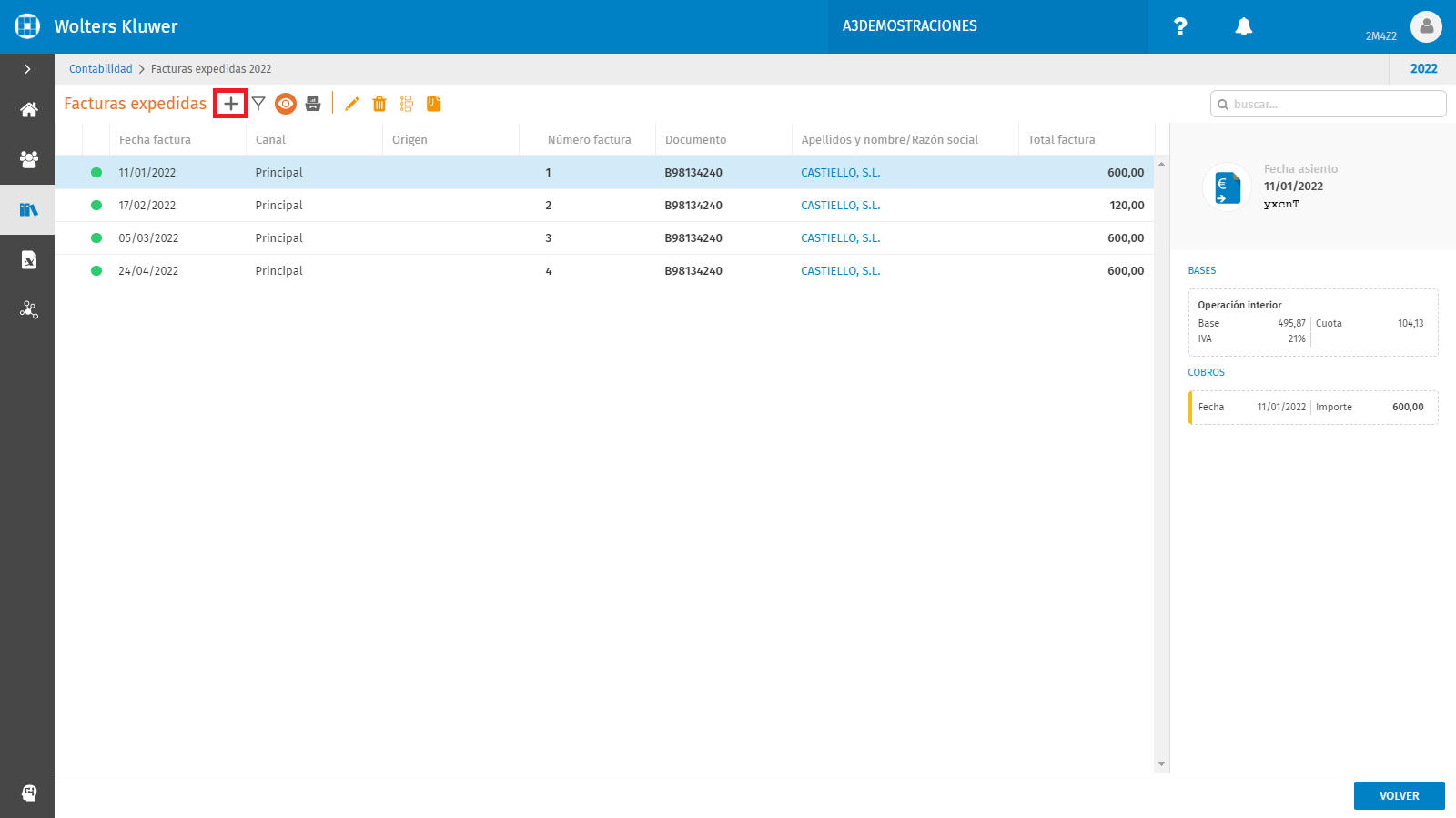Add a new invoice with plus icon

tap(231, 104)
